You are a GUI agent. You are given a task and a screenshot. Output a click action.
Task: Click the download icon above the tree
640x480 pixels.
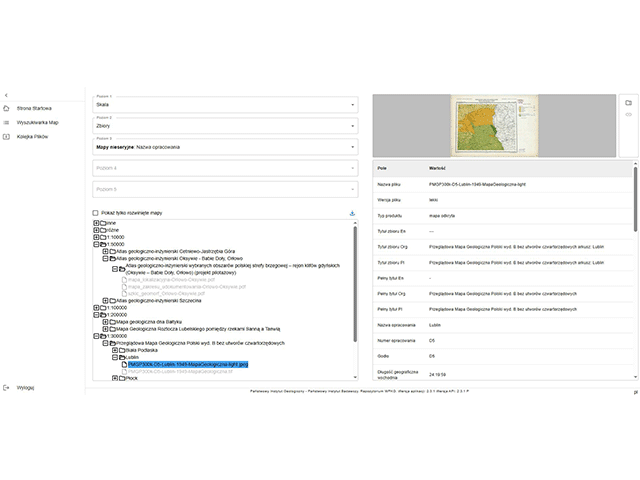[352, 213]
